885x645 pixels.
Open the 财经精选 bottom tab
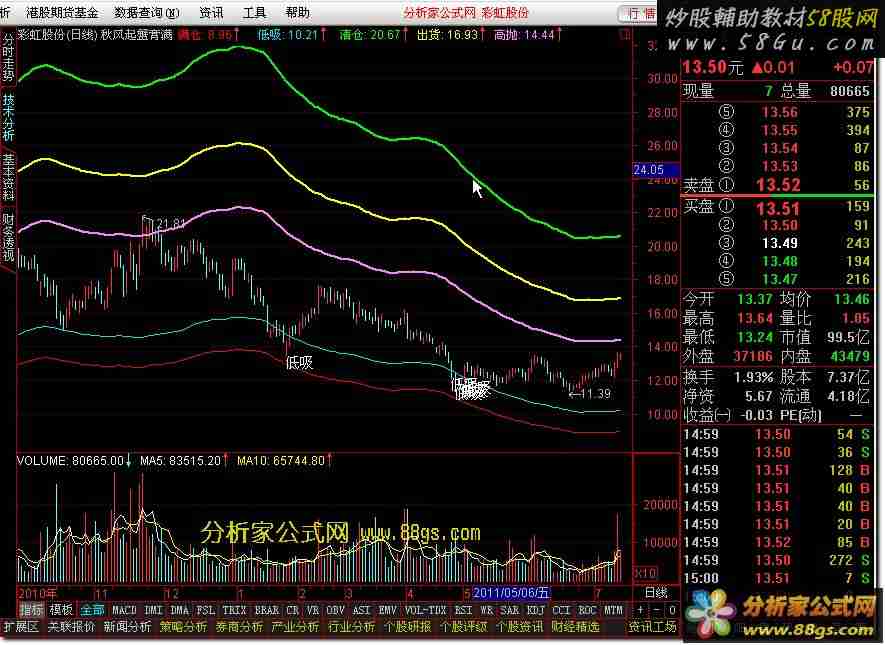pos(575,627)
